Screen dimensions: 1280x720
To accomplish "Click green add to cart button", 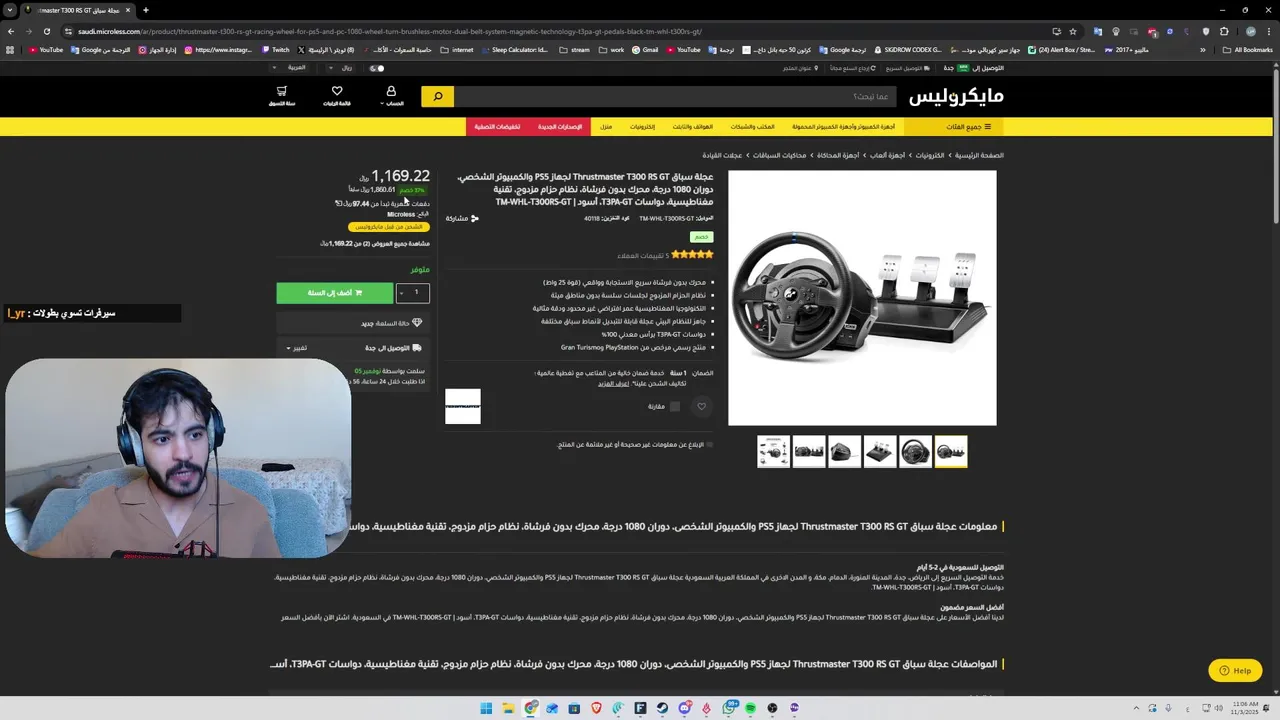I will pos(335,292).
